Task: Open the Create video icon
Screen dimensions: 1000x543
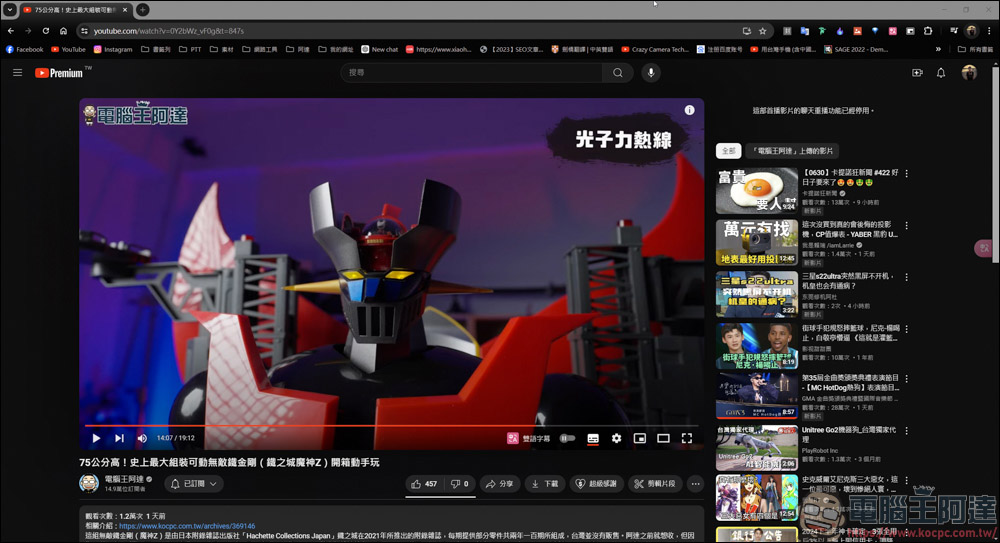Action: point(917,73)
